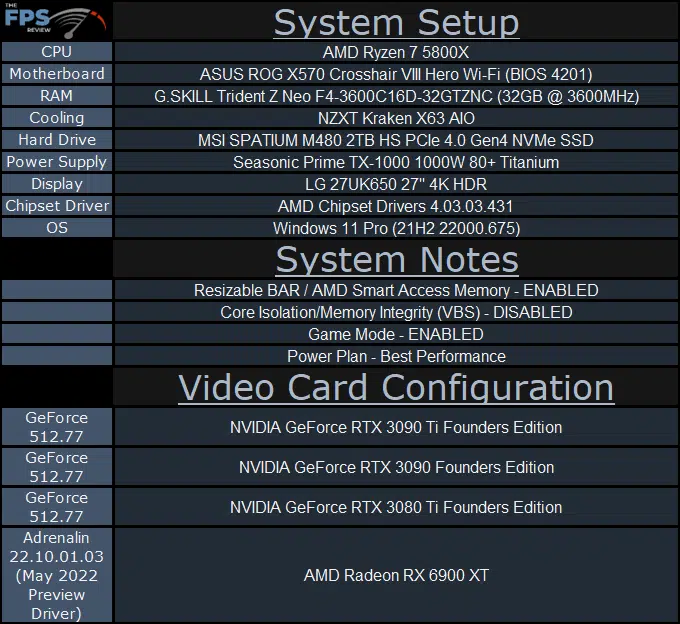The height and width of the screenshot is (624, 680).
Task: Select the Windows 11 Pro OS cell
Action: click(396, 228)
